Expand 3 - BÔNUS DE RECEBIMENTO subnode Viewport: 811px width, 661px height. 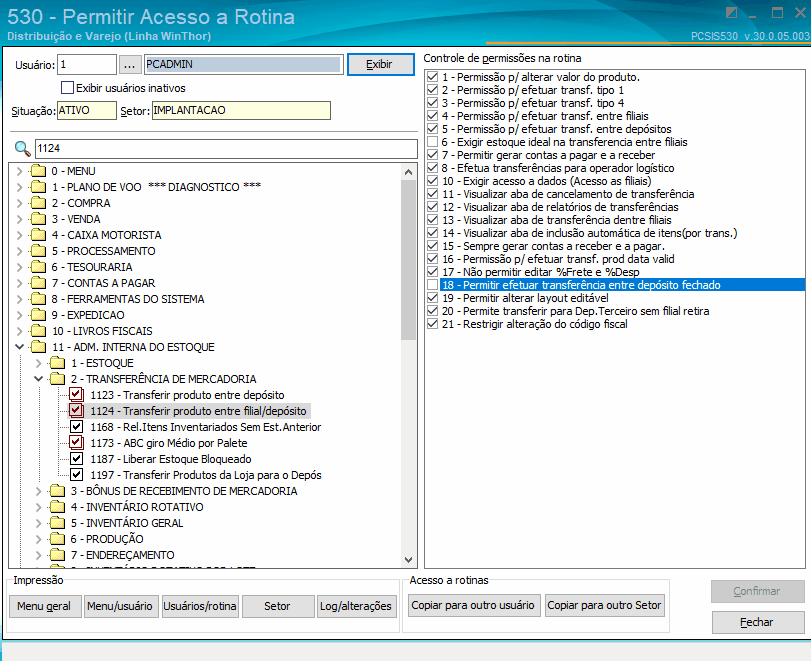point(38,491)
